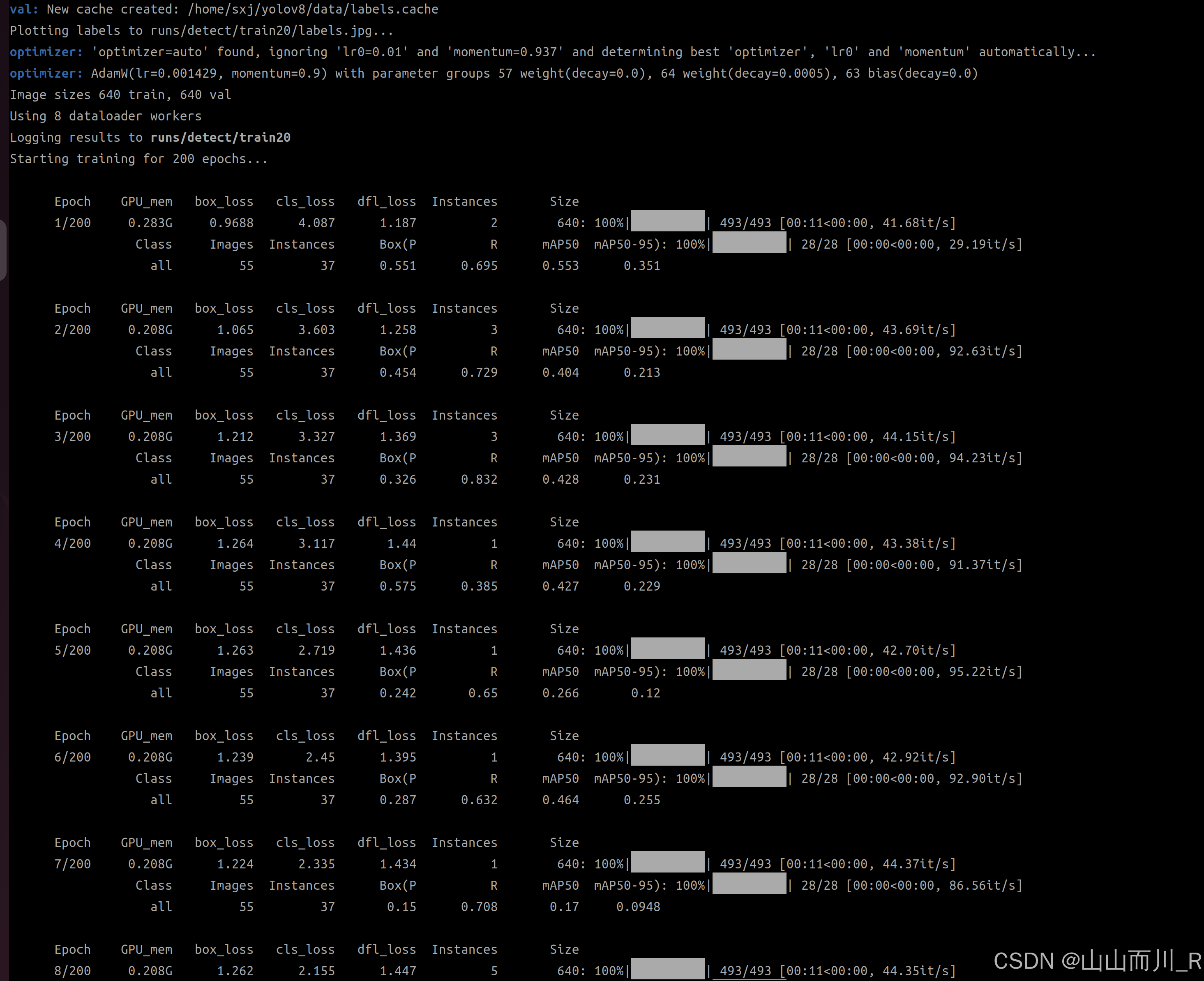The height and width of the screenshot is (981, 1204).
Task: Select mAP50-95 value 0.231
Action: tap(642, 480)
